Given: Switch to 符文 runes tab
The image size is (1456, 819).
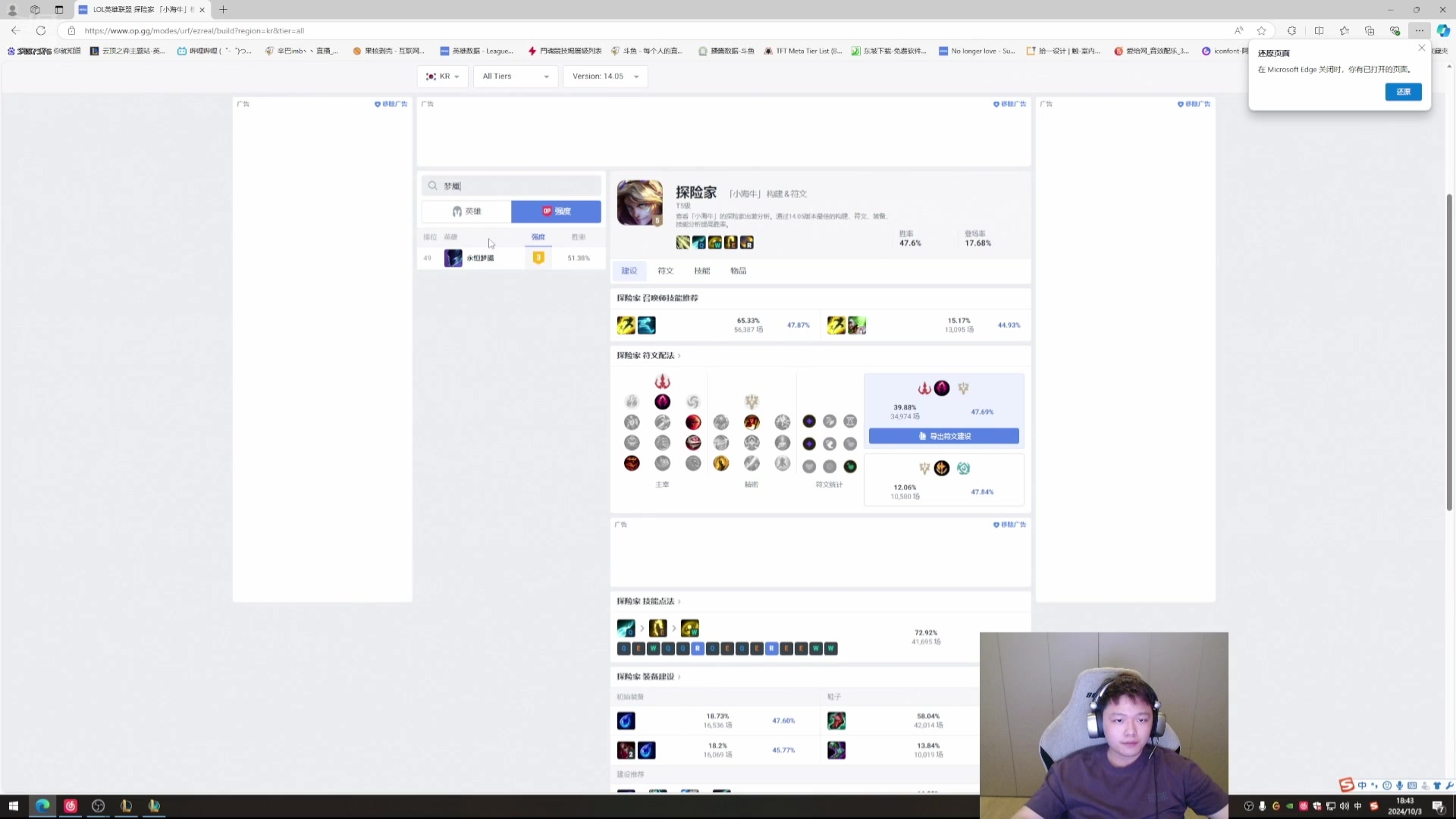Looking at the screenshot, I should (666, 271).
